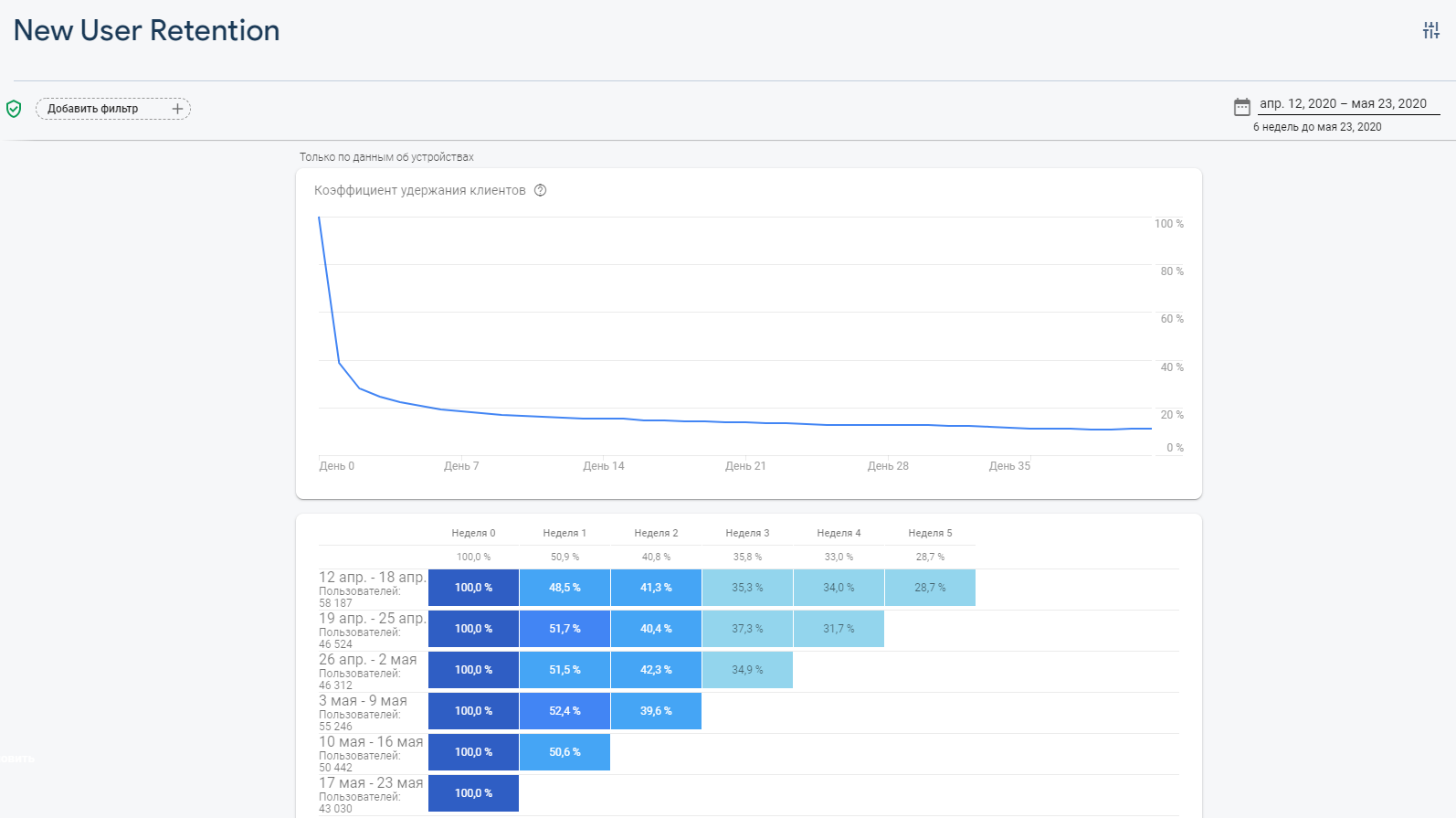Click the 'New User Retention' report title
1456x818 pixels.
tap(147, 30)
